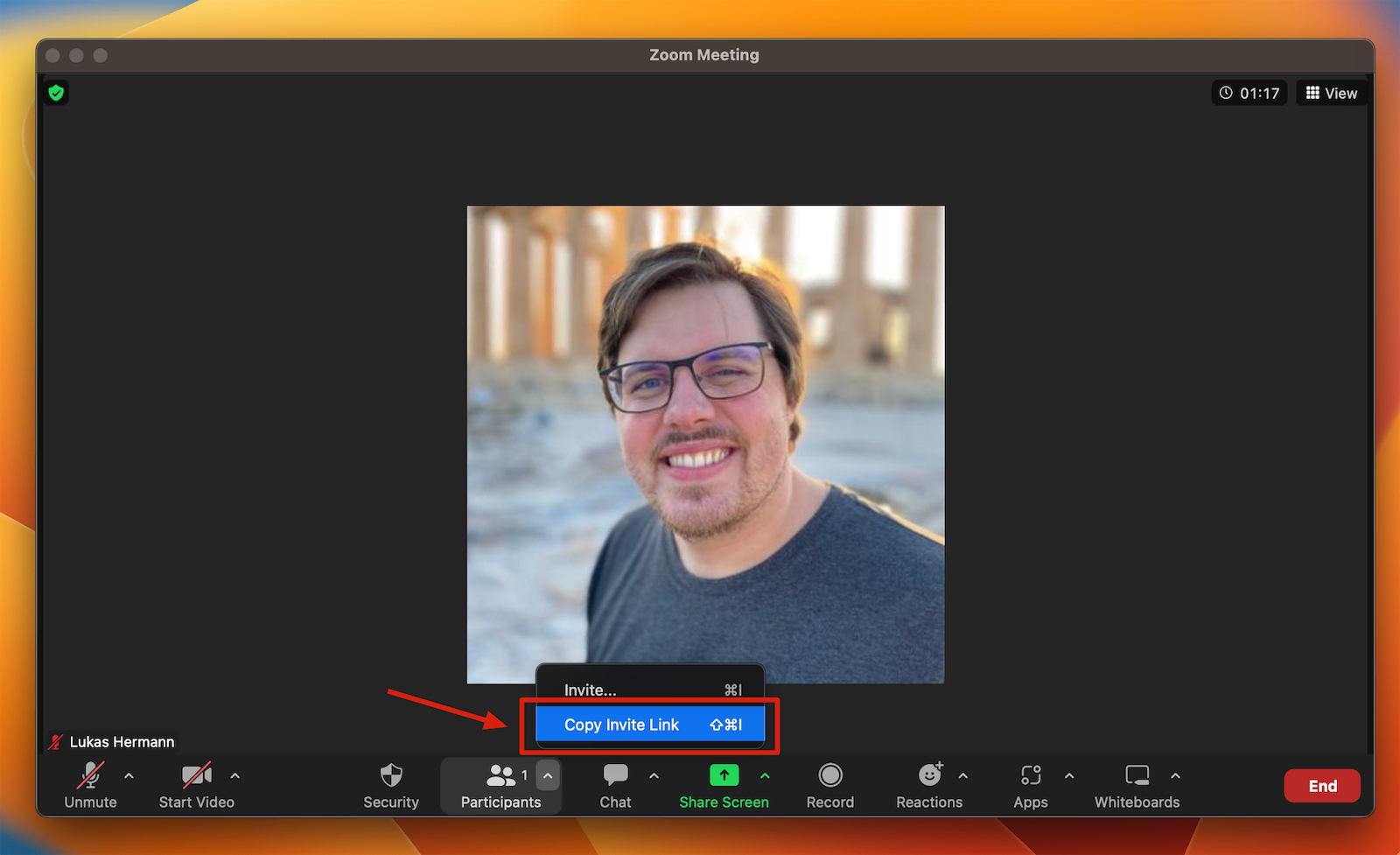Open the Participants panel
Image resolution: width=1400 pixels, height=855 pixels.
point(500,785)
